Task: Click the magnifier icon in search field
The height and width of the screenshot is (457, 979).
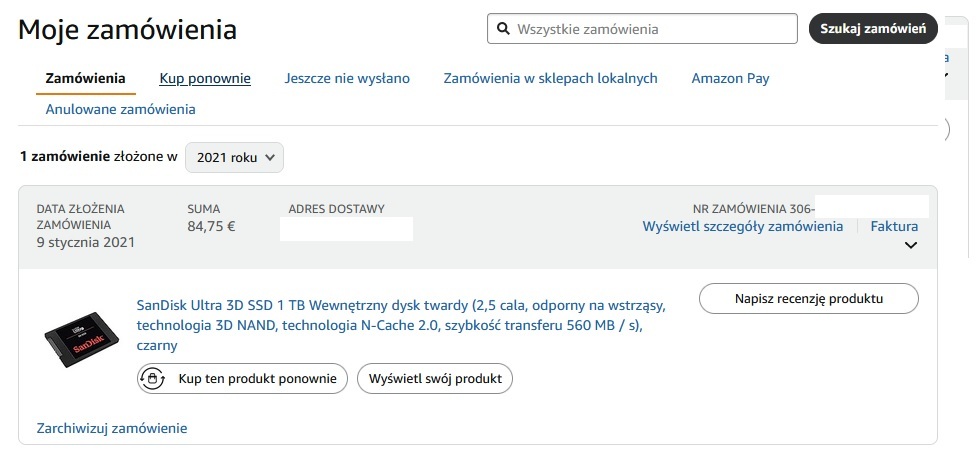Action: (503, 29)
